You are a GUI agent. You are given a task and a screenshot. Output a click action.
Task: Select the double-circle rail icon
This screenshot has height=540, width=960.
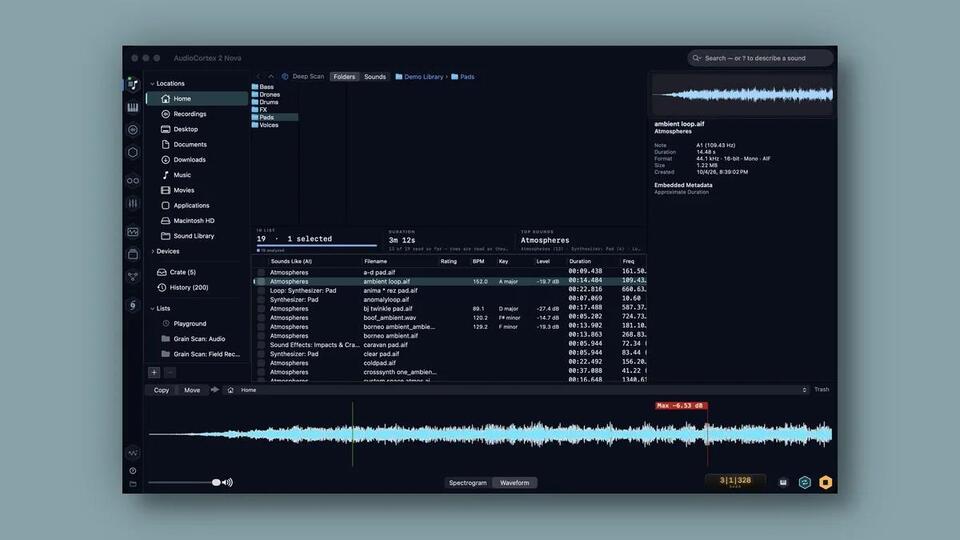click(132, 181)
